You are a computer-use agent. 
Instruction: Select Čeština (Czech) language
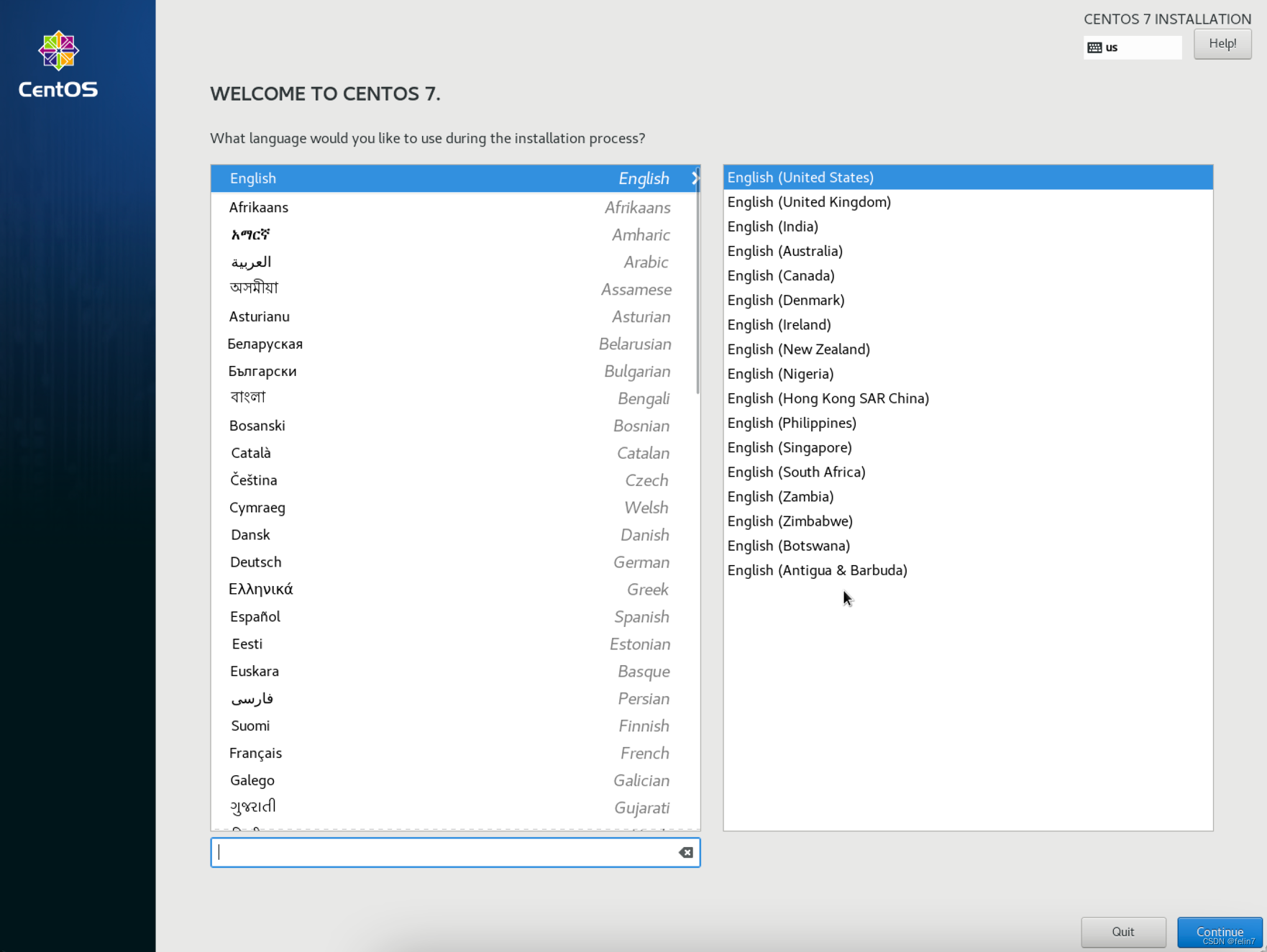click(x=455, y=480)
